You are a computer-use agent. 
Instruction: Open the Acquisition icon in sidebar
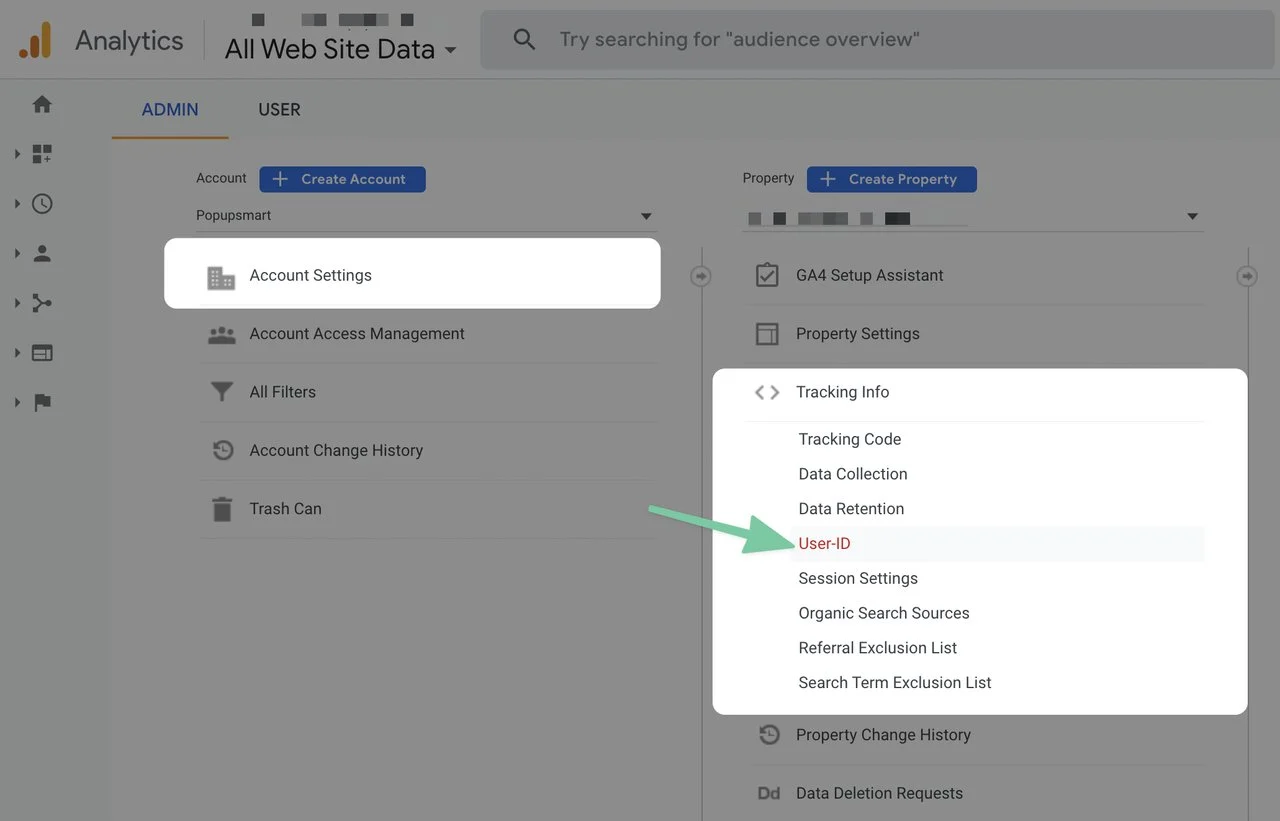pyautogui.click(x=42, y=303)
